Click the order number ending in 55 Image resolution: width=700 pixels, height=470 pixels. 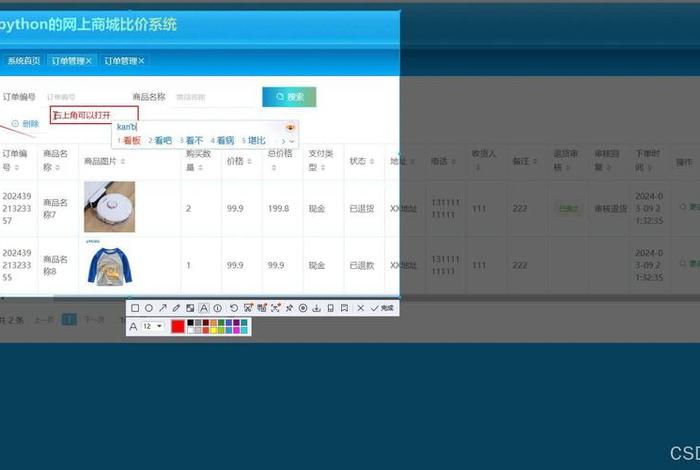pos(17,265)
